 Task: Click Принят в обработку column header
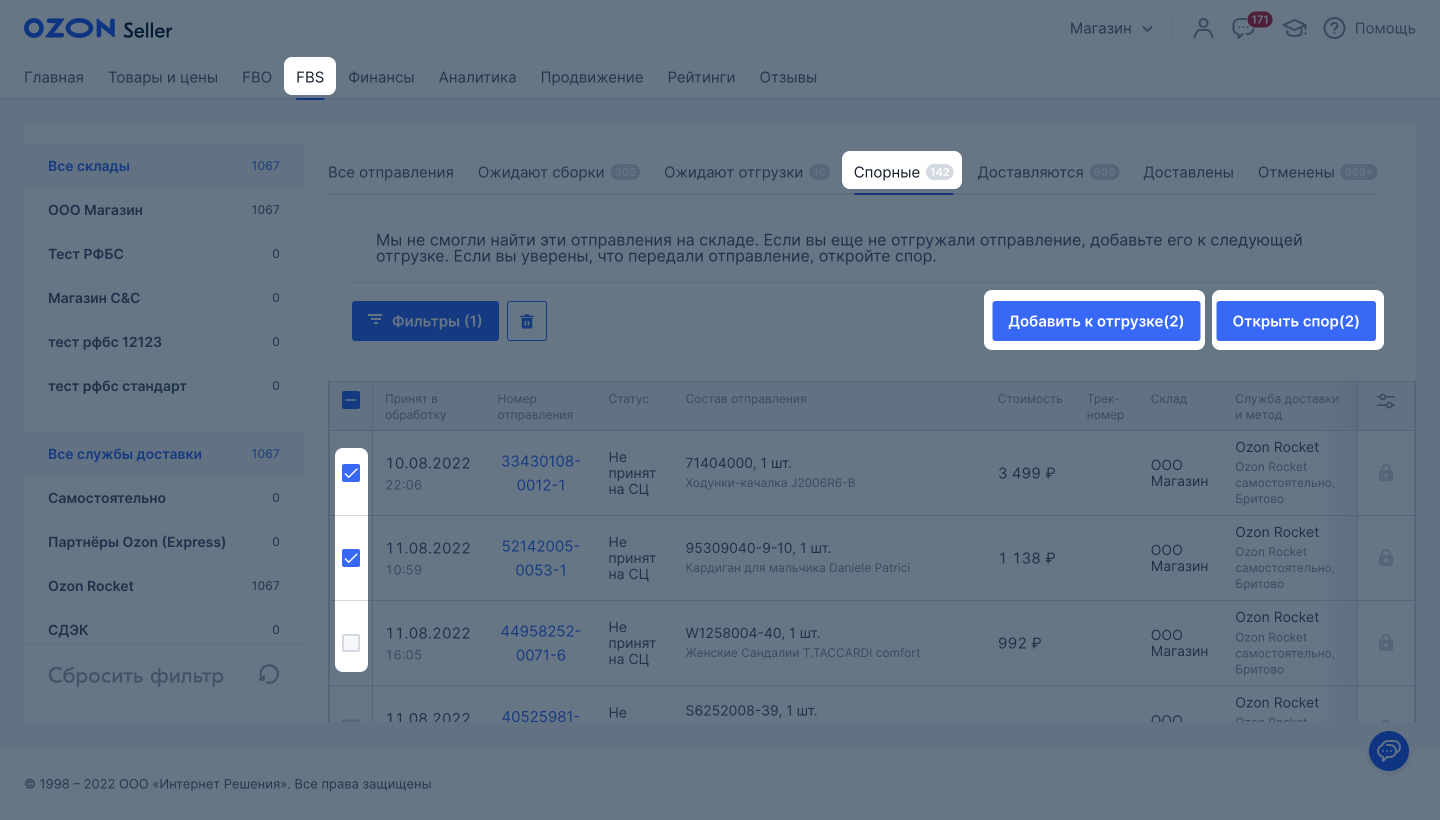[x=416, y=406]
